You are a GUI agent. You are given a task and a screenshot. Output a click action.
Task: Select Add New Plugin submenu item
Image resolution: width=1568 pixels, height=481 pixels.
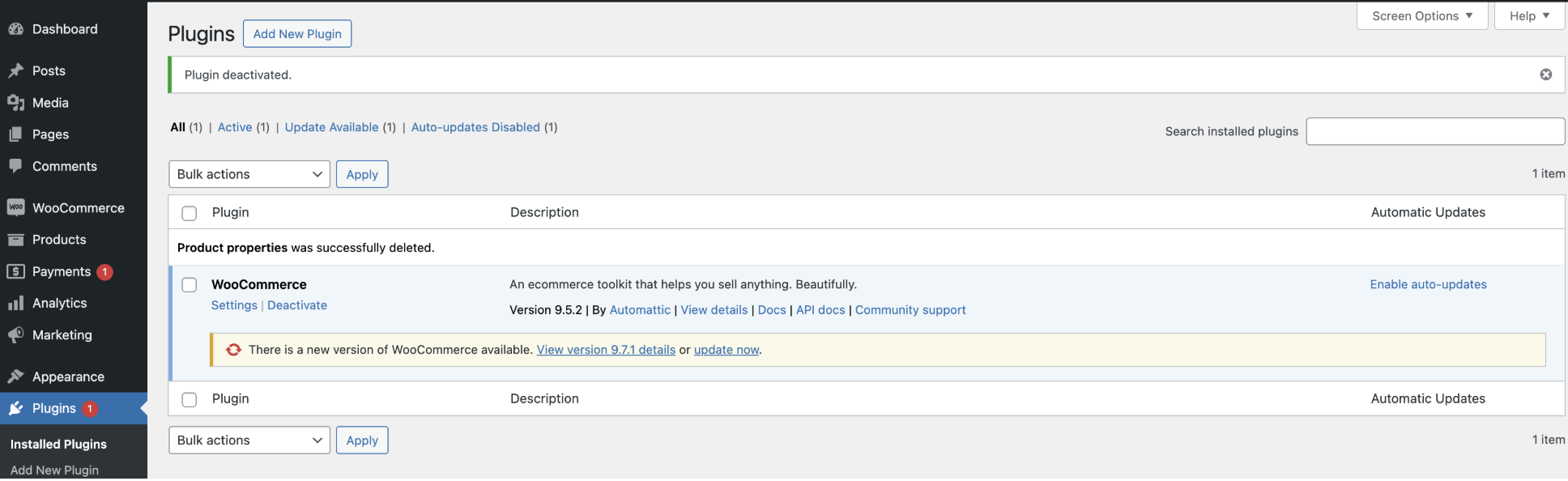[54, 470]
